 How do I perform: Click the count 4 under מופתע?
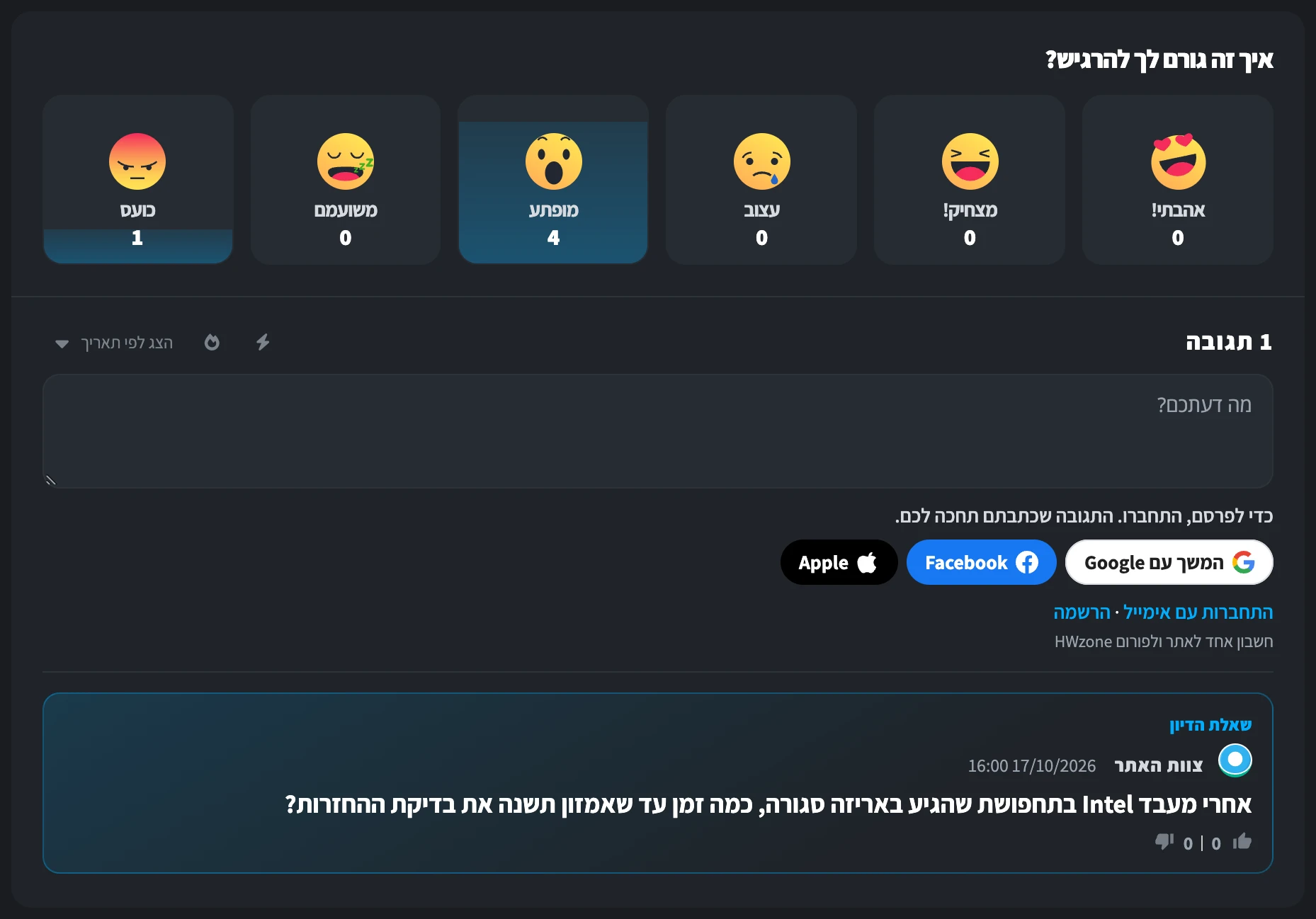(x=554, y=238)
